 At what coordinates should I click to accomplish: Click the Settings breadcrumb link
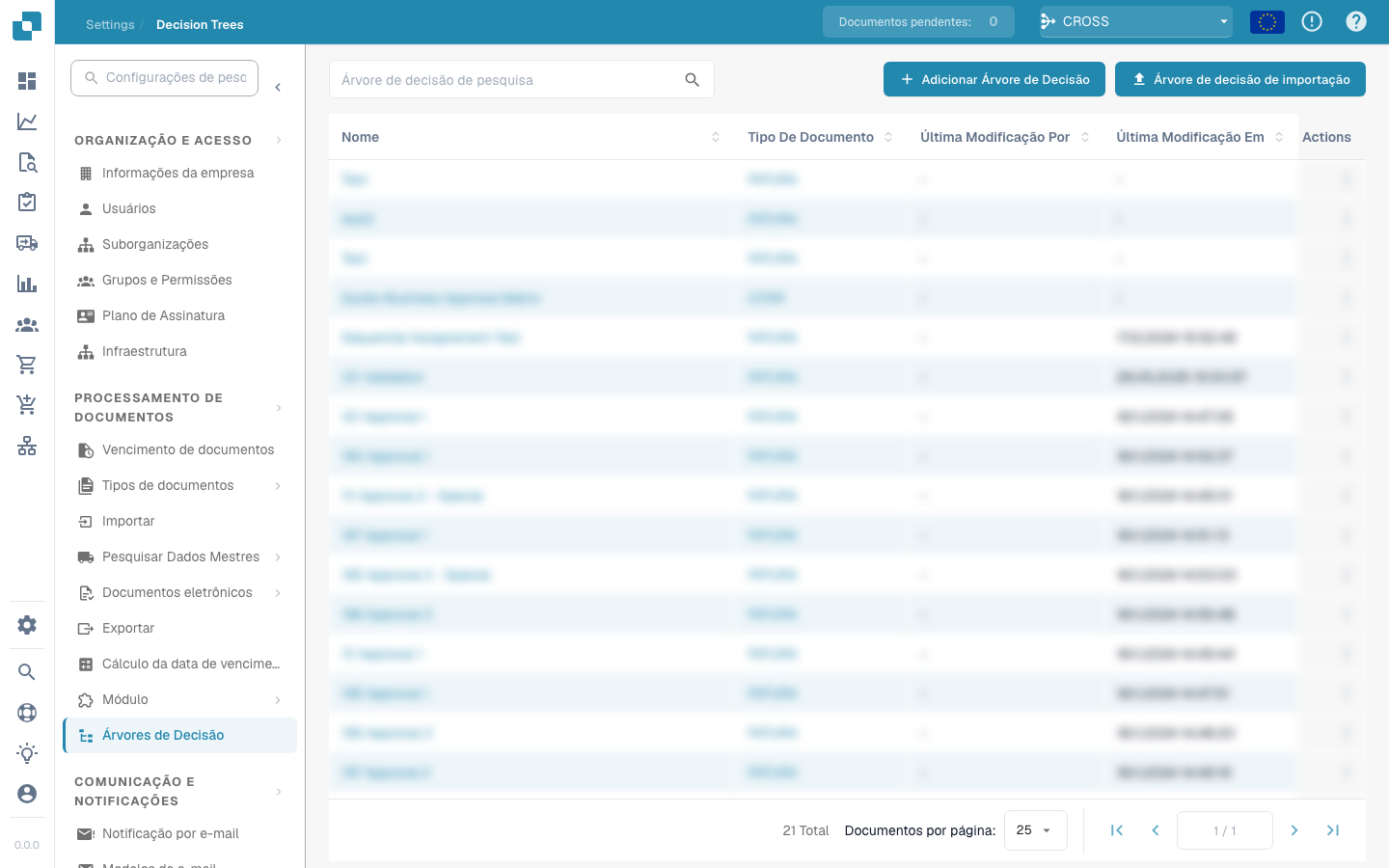tap(110, 24)
